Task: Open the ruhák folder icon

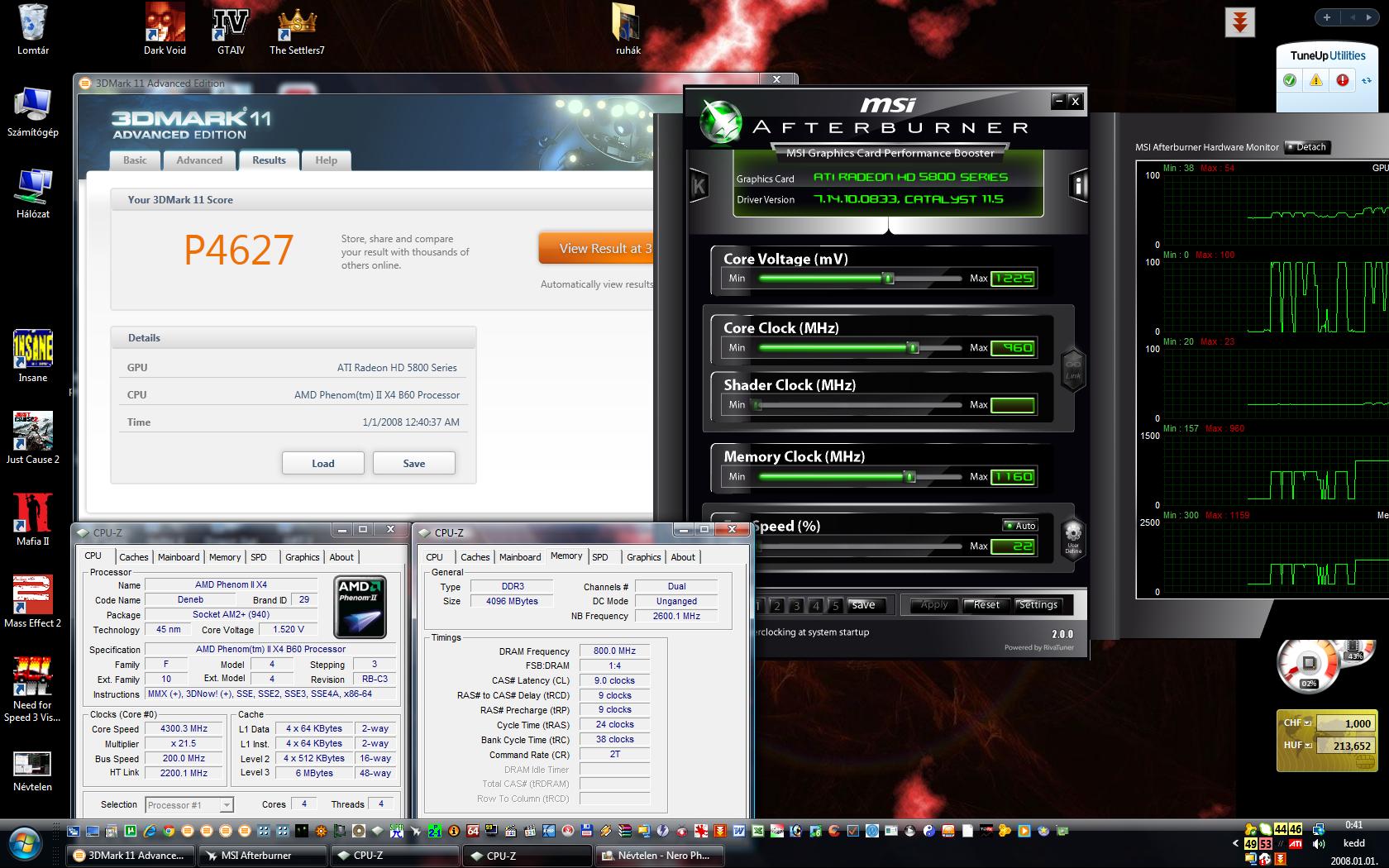Action: click(x=628, y=30)
